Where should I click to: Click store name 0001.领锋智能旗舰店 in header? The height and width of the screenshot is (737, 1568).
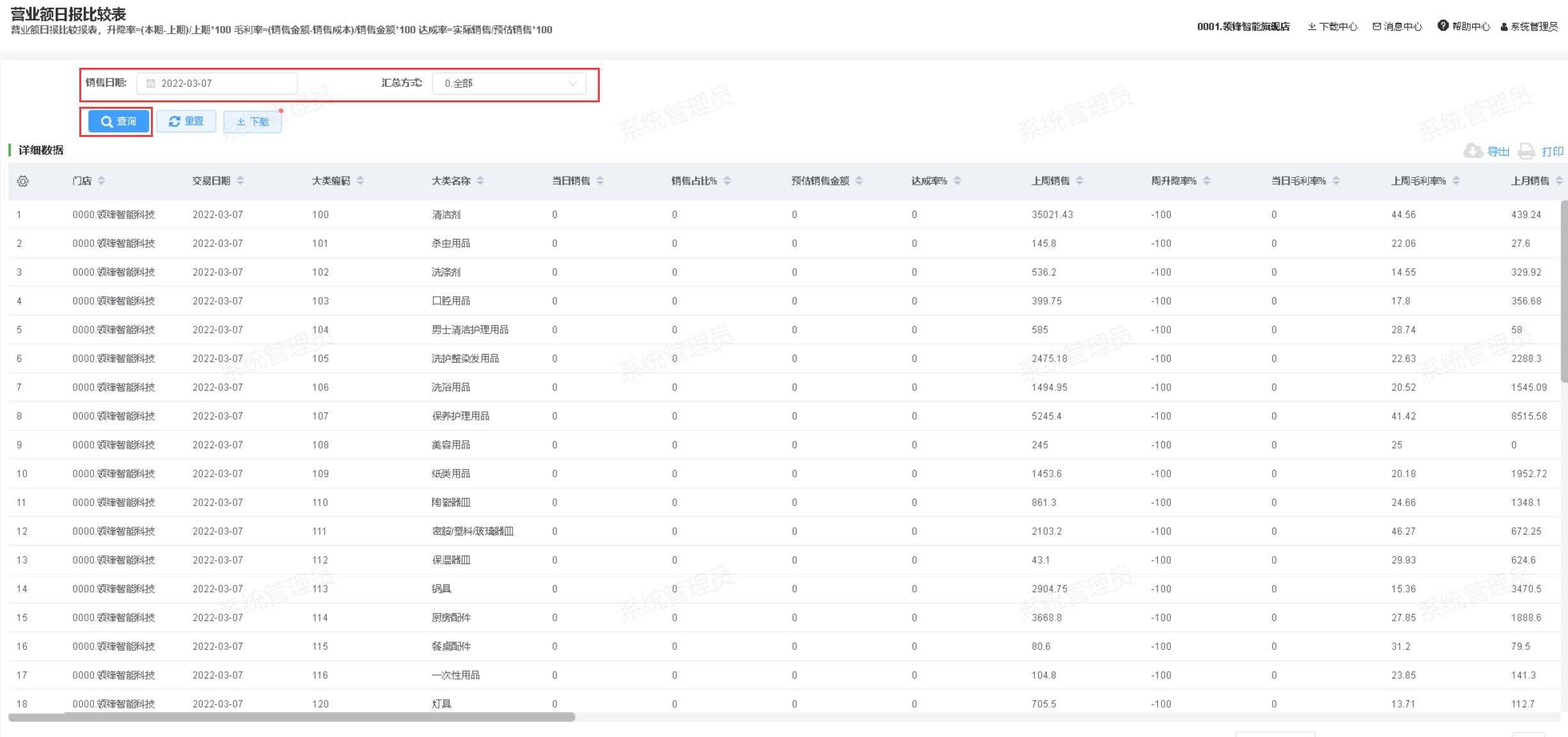point(1243,27)
